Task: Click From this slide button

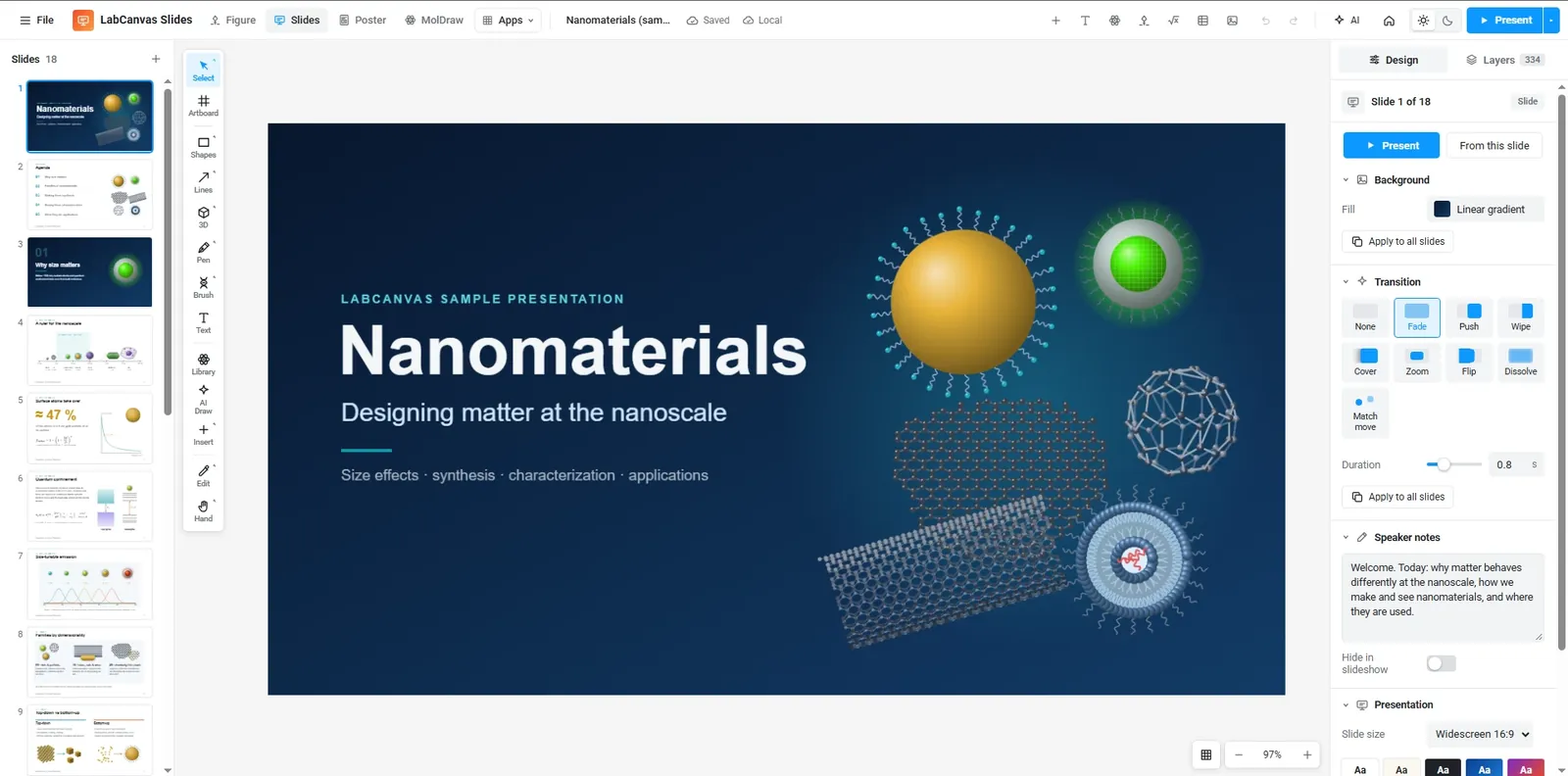Action: [x=1494, y=146]
